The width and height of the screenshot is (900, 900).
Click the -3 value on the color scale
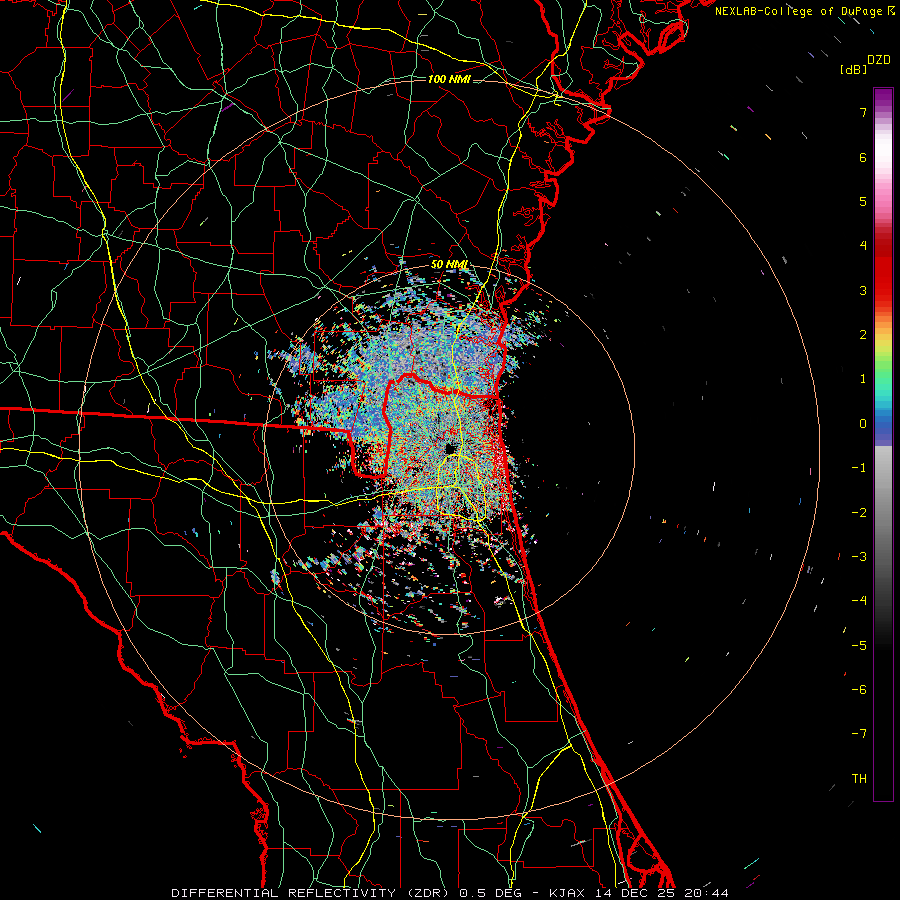(859, 556)
